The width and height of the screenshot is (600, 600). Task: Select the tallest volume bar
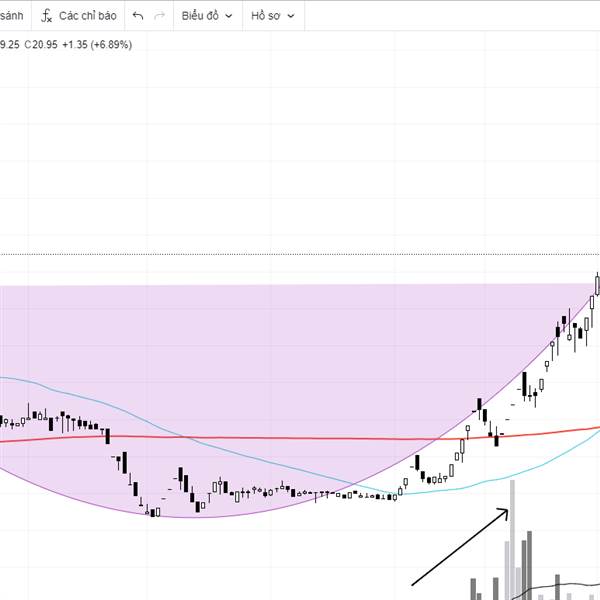[512, 540]
